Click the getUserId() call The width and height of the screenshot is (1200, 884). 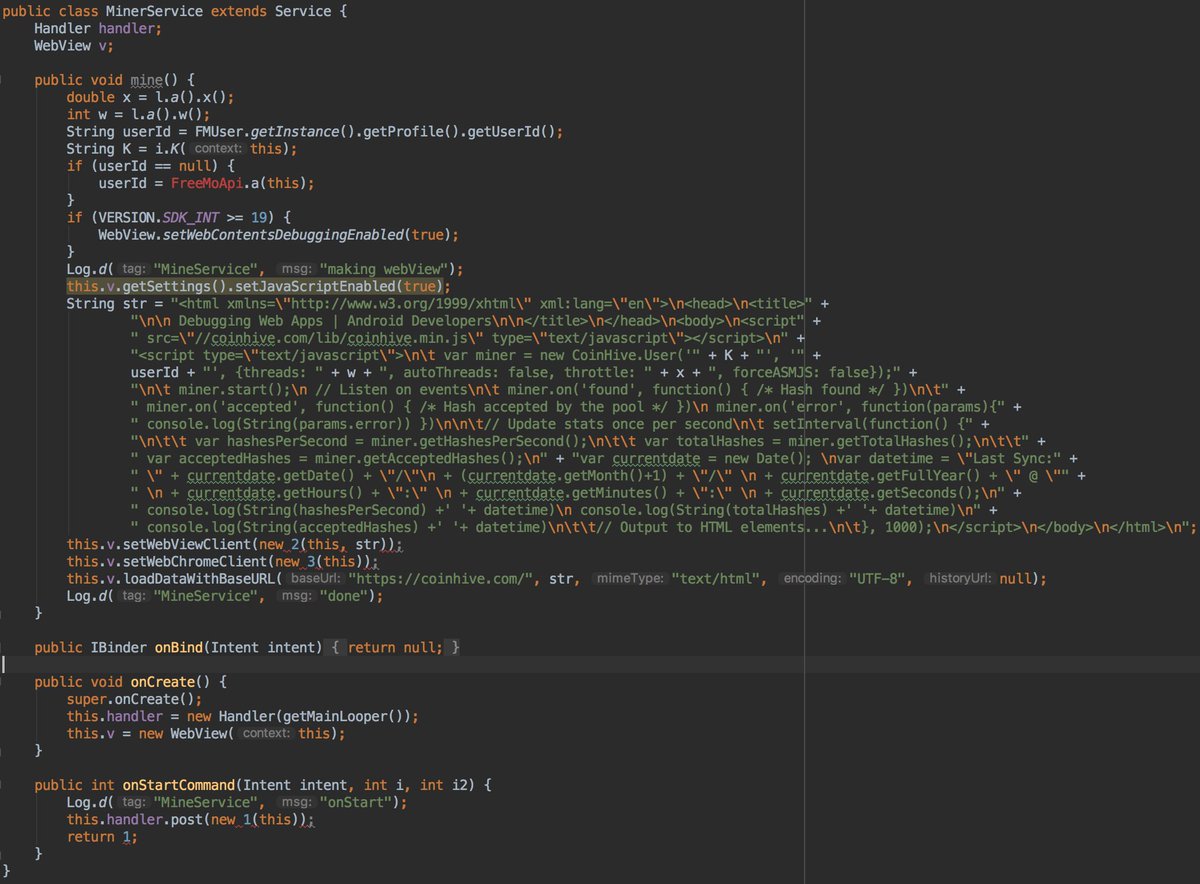(512, 132)
